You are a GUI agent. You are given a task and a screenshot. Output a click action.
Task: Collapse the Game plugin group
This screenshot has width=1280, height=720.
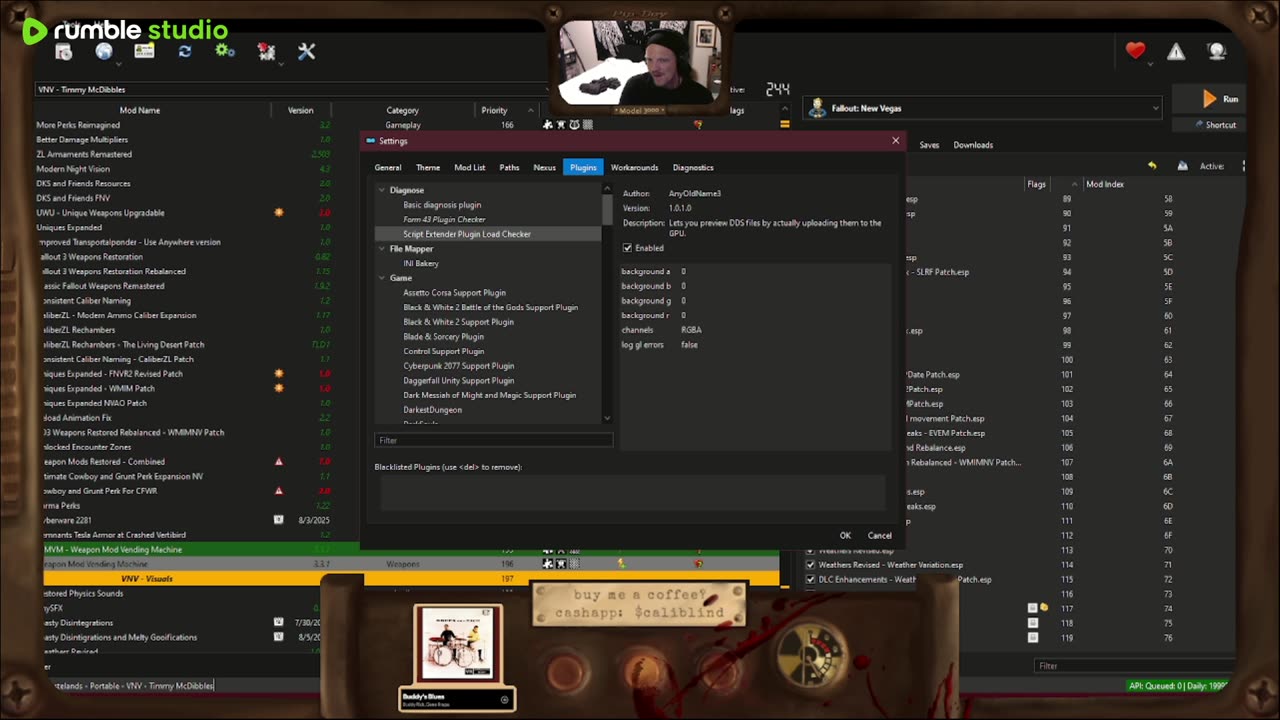point(381,278)
